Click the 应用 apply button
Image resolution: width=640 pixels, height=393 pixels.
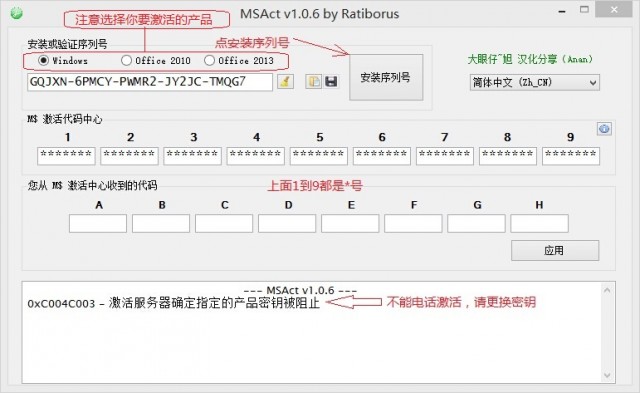555,250
